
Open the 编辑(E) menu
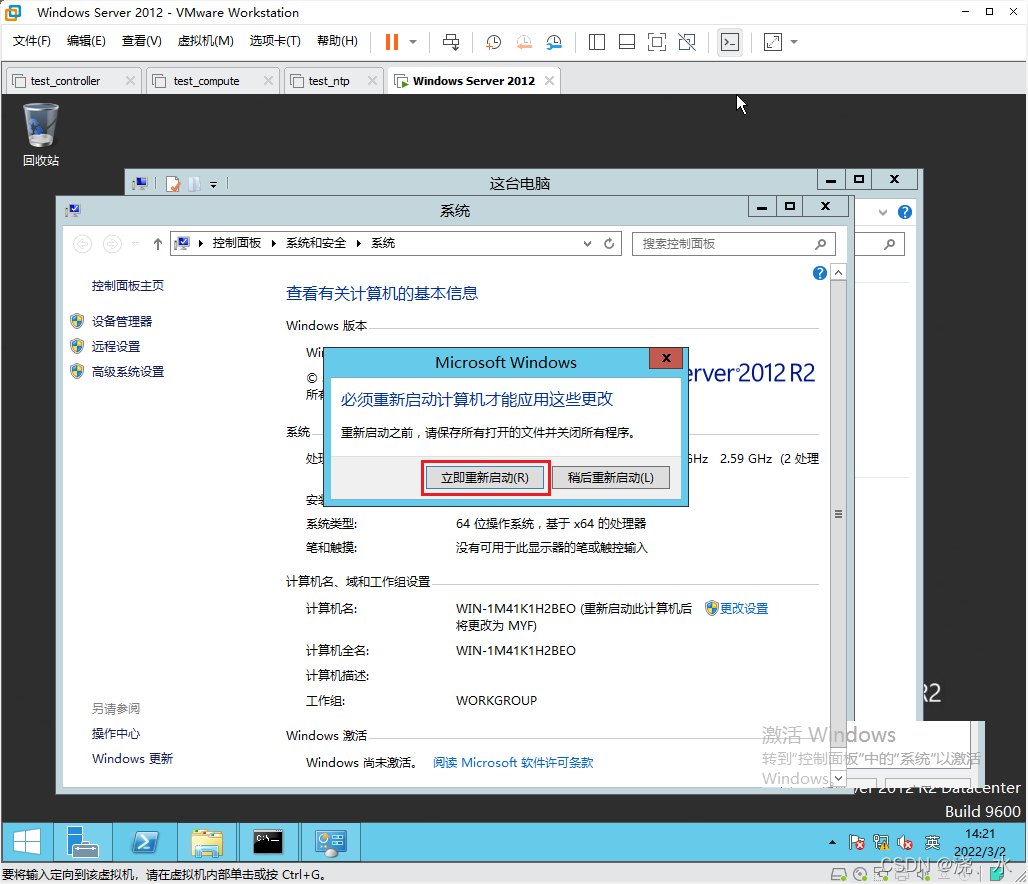(86, 41)
